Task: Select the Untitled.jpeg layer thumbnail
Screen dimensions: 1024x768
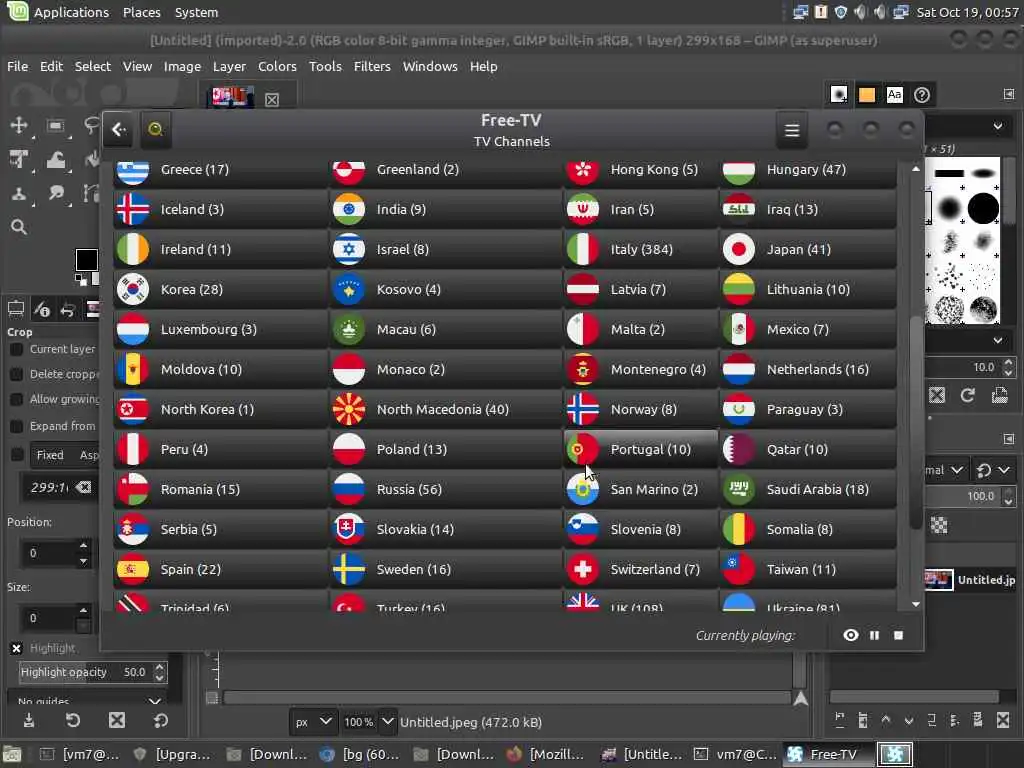Action: point(938,579)
